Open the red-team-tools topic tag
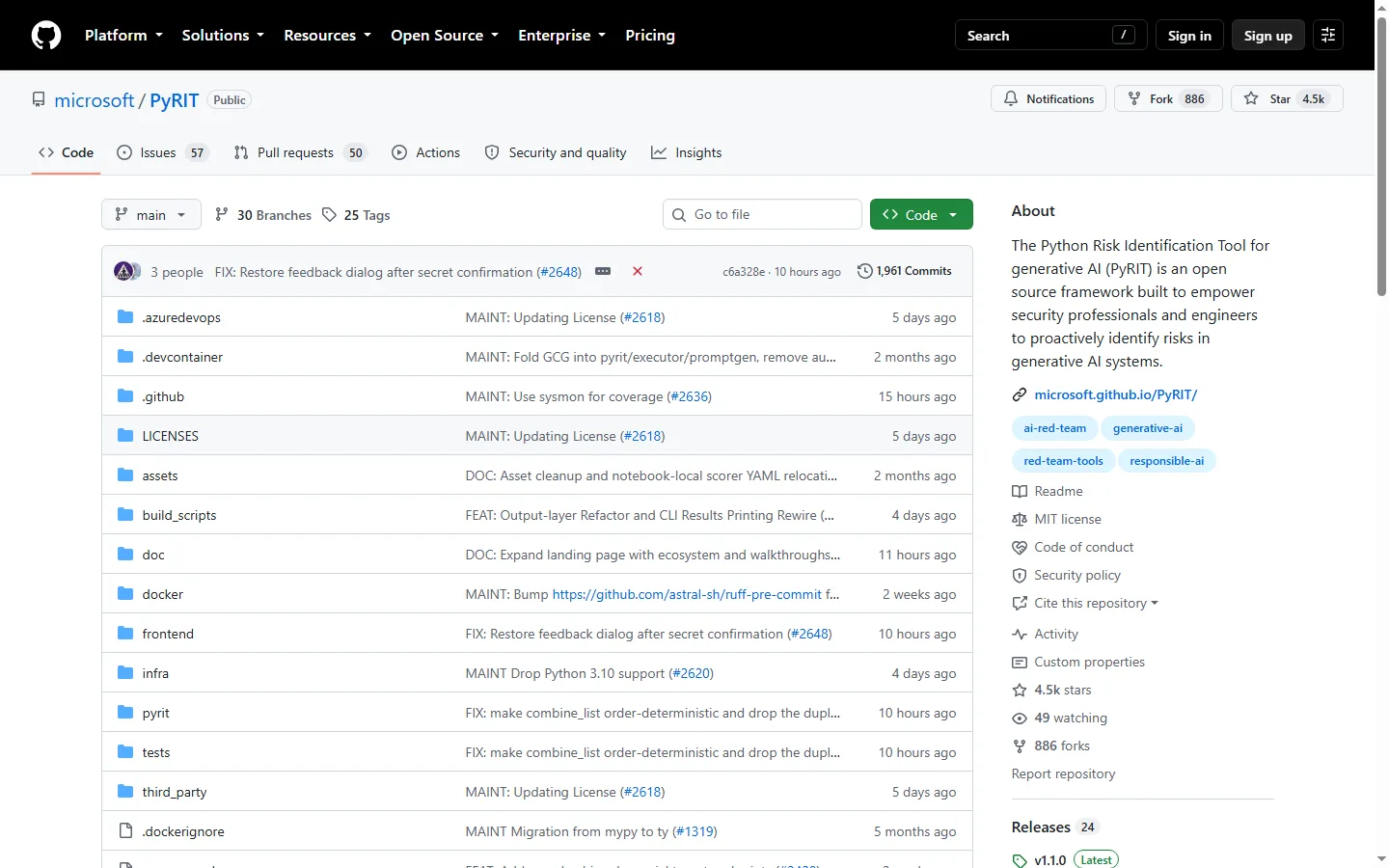1389x868 pixels. (1063, 461)
